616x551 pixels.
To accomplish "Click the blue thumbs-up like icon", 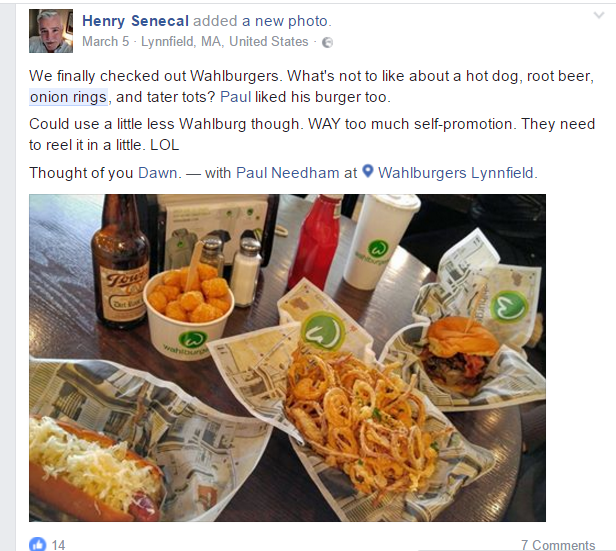I will (x=37, y=544).
